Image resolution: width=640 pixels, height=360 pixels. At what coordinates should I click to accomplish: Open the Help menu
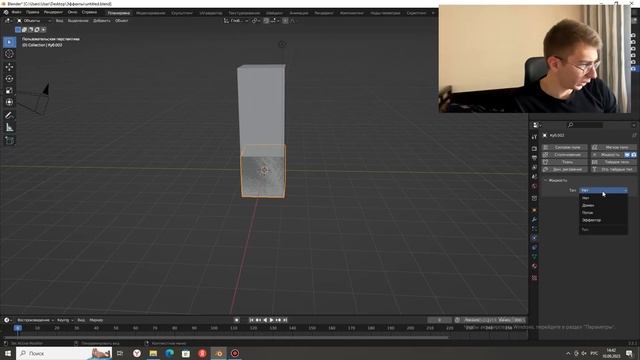click(89, 12)
